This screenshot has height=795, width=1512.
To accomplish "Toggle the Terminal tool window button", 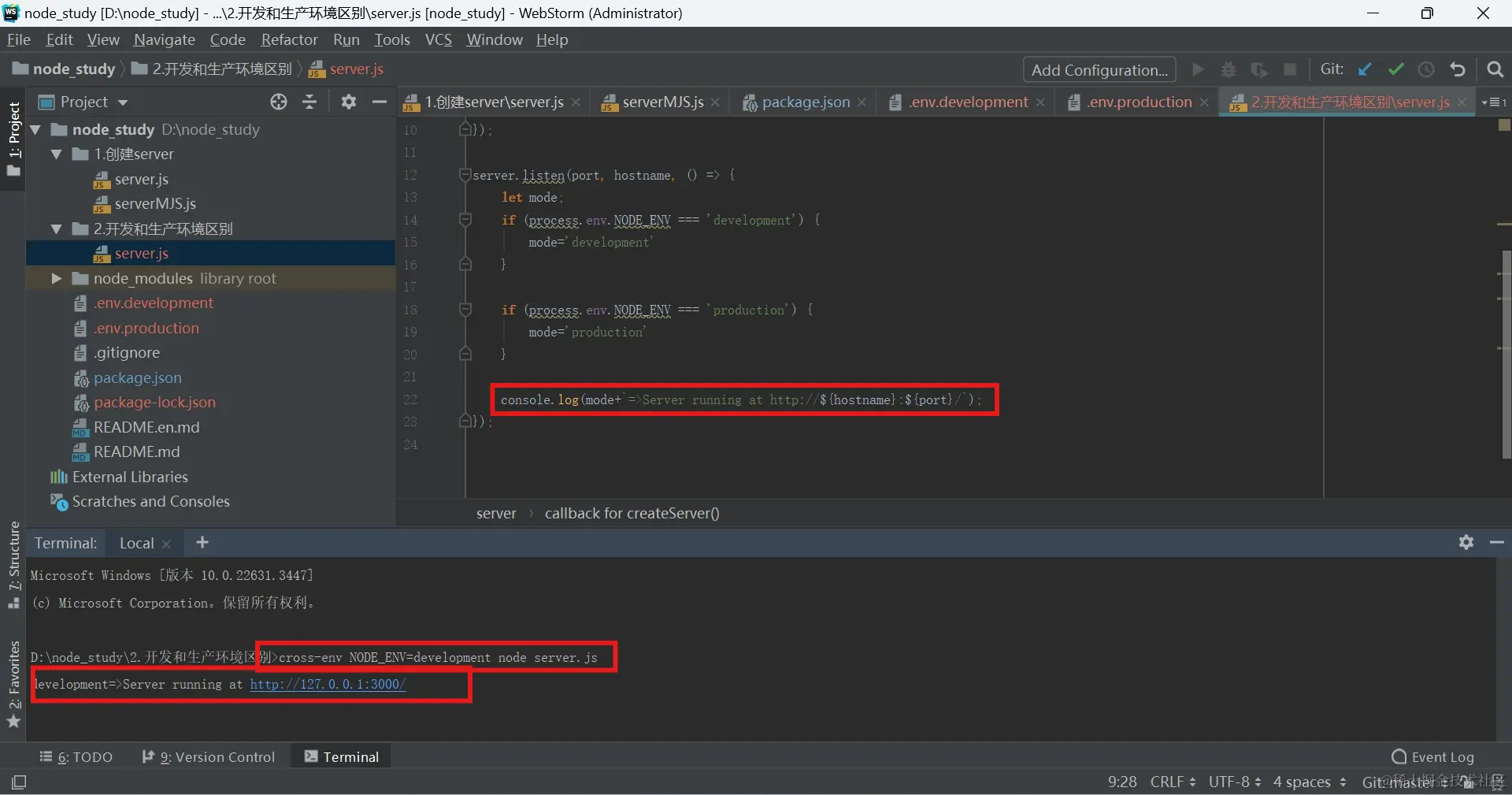I will click(x=342, y=757).
